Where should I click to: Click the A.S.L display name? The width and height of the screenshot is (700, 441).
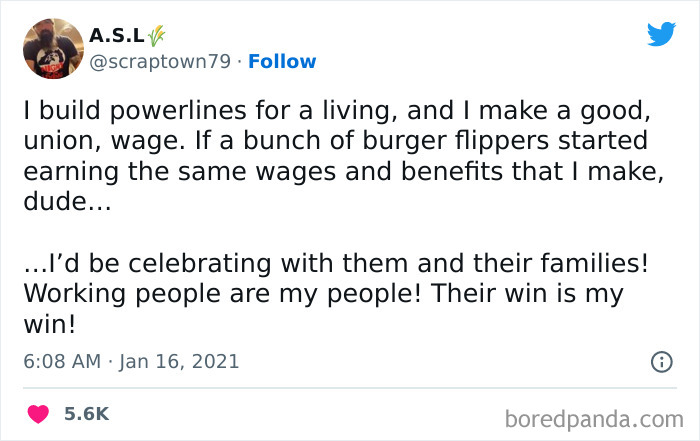116,36
